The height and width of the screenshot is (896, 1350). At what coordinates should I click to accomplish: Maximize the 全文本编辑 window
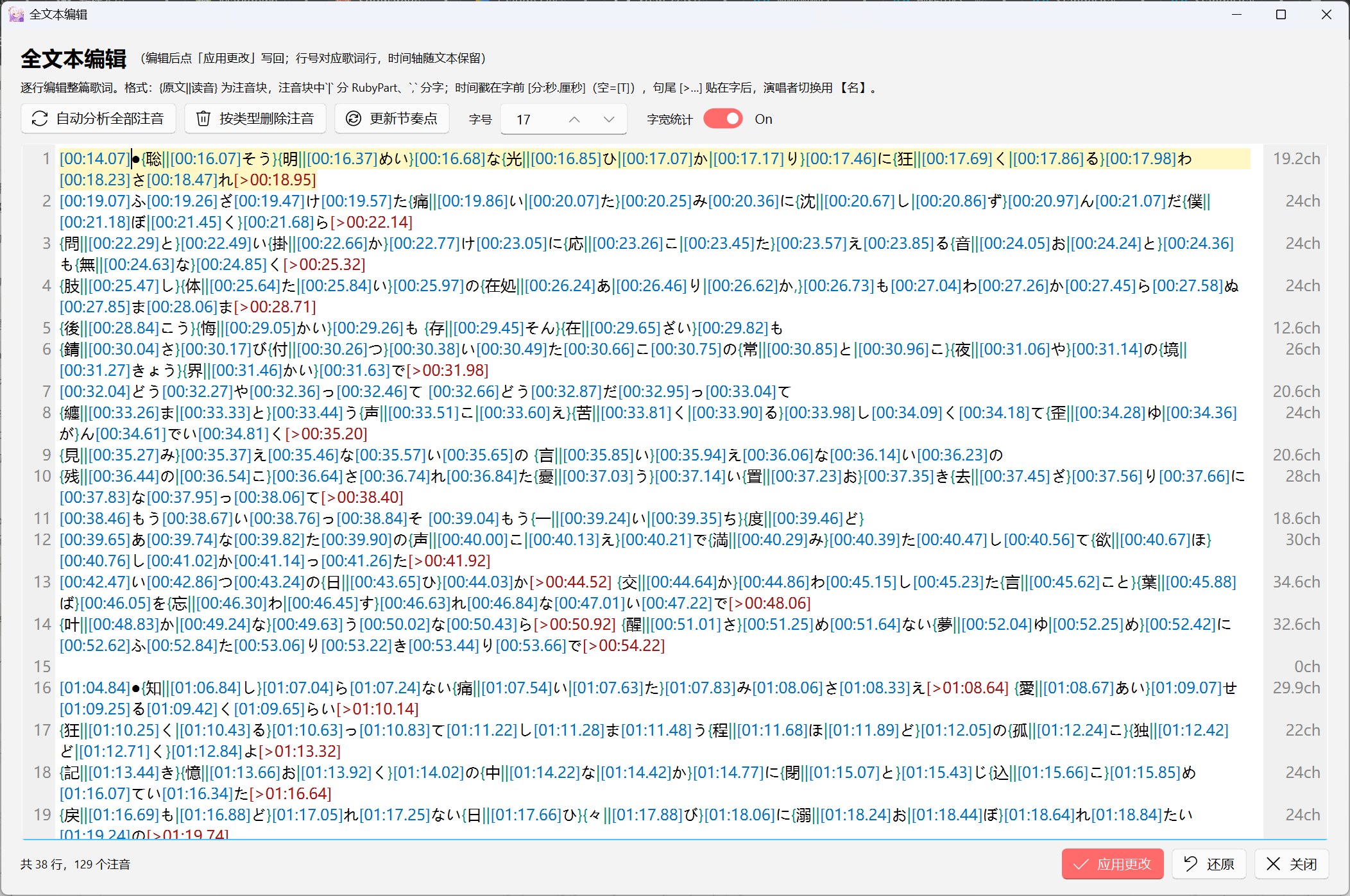(x=1281, y=14)
